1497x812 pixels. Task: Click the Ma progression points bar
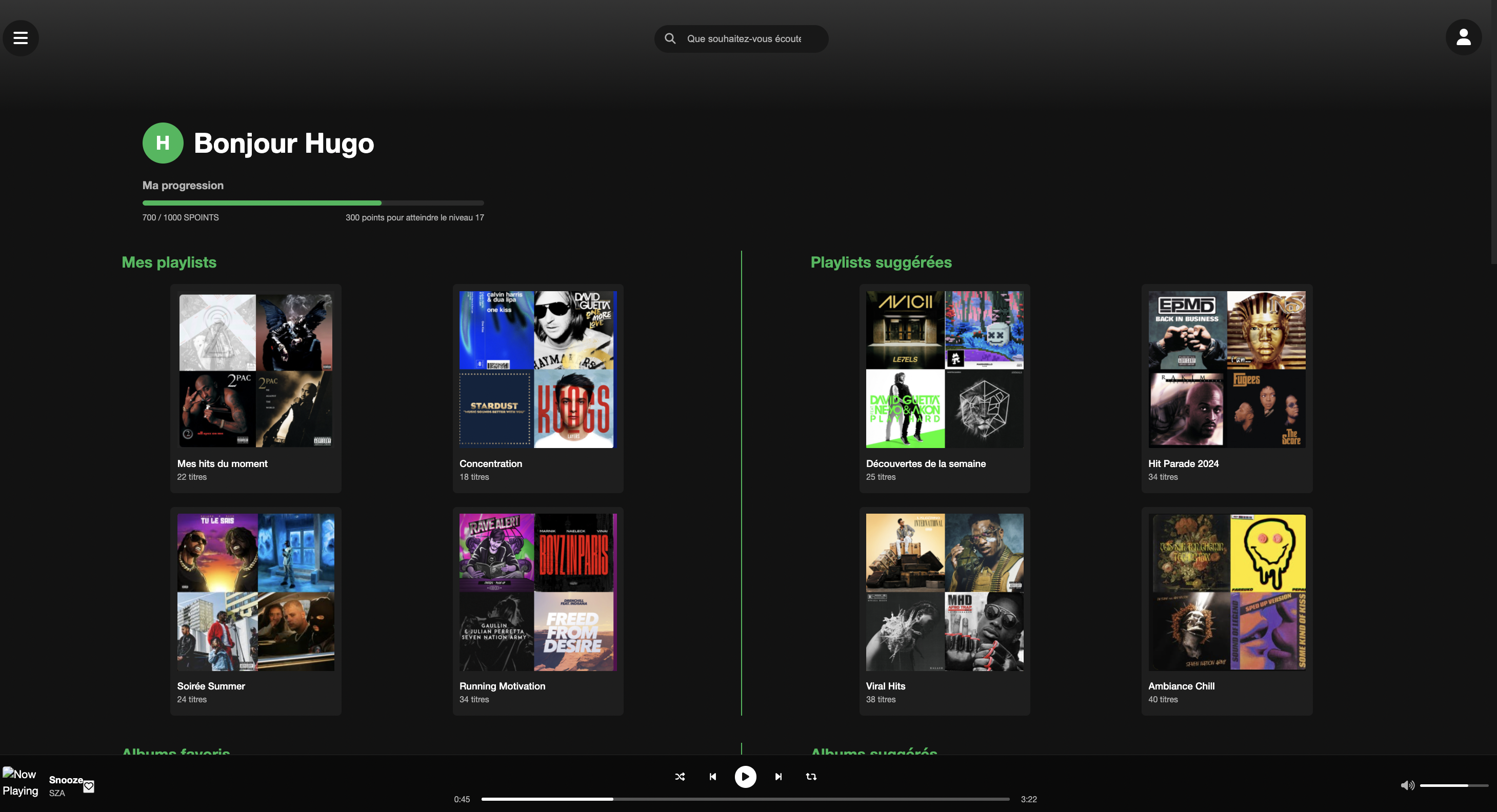tap(313, 202)
